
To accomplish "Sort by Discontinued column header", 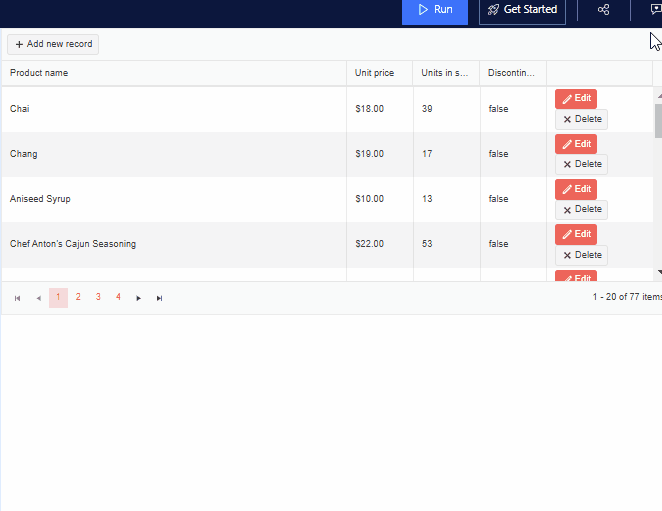I will pos(511,73).
